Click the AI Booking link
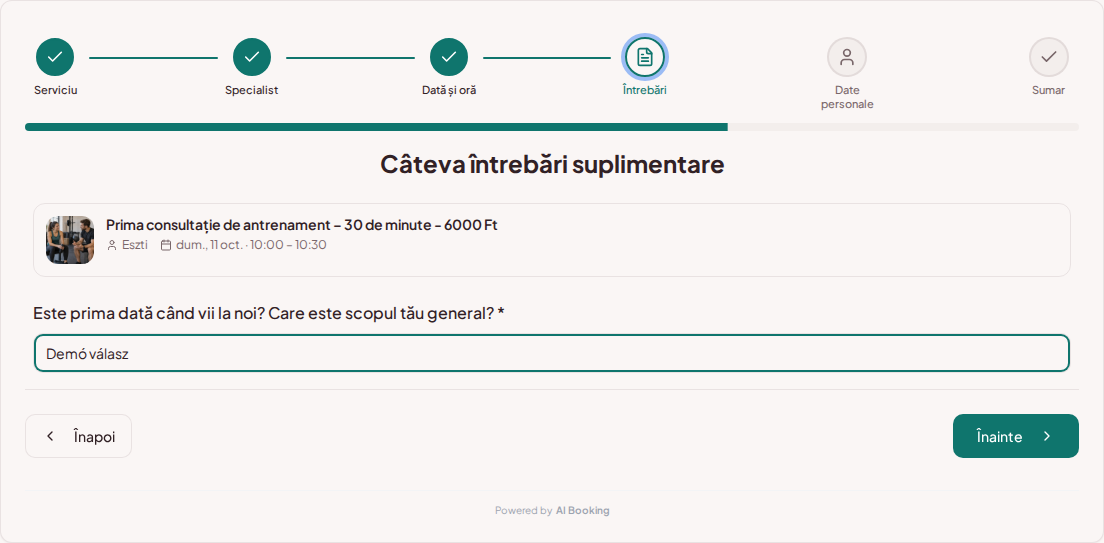This screenshot has height=543, width=1104. 582,511
